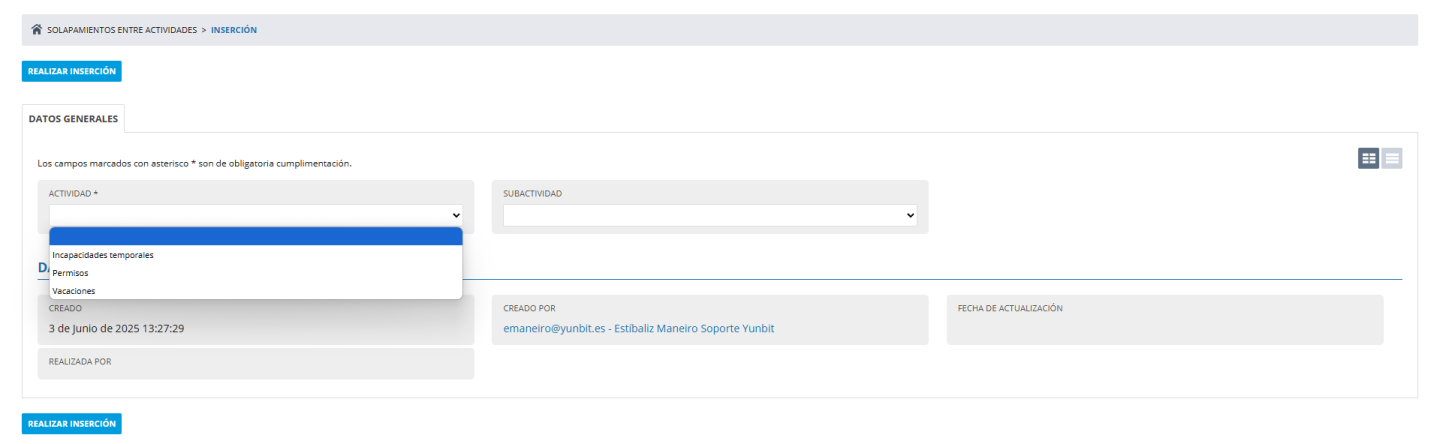Click the Subactividad field label
The image size is (1440, 444).
pos(532,194)
